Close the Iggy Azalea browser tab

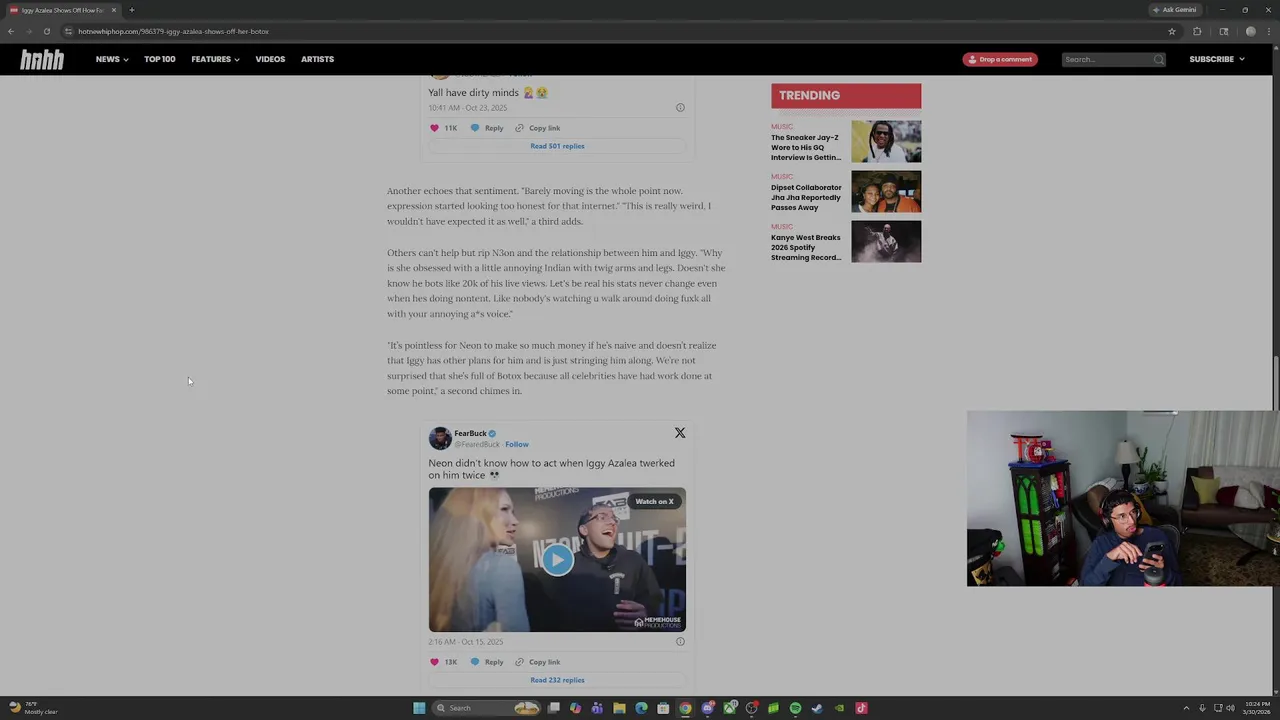114,10
